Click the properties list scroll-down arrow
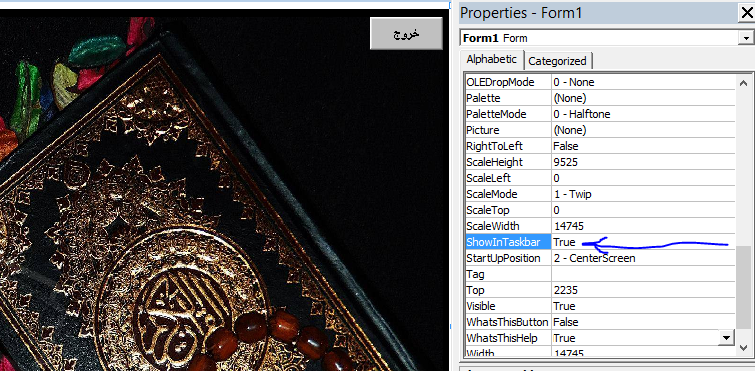This screenshot has height=371, width=755. pos(743,347)
